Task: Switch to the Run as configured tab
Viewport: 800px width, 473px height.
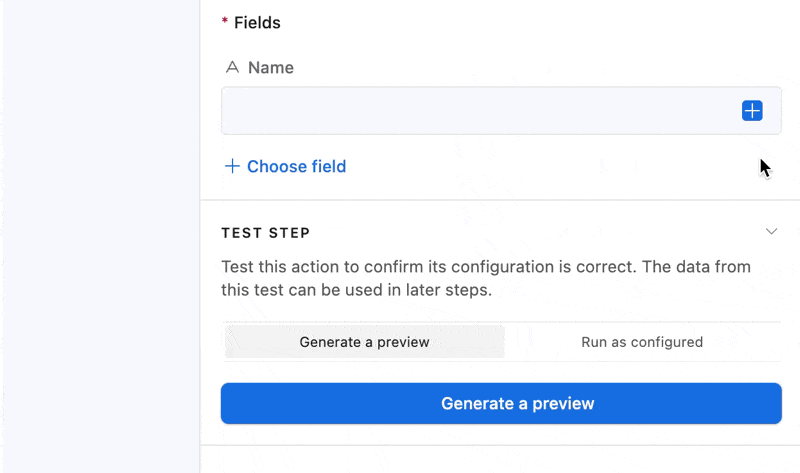Action: [x=642, y=342]
